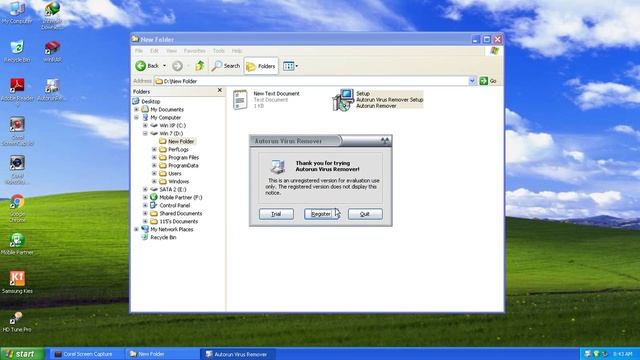
Task: Open Samsung Kies desktop icon
Action: point(17,282)
